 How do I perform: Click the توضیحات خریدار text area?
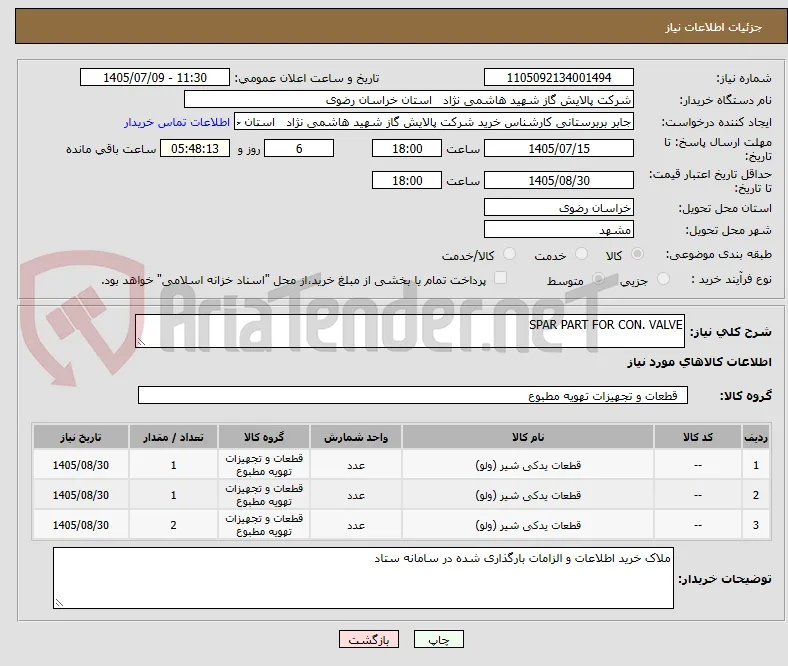[363, 578]
